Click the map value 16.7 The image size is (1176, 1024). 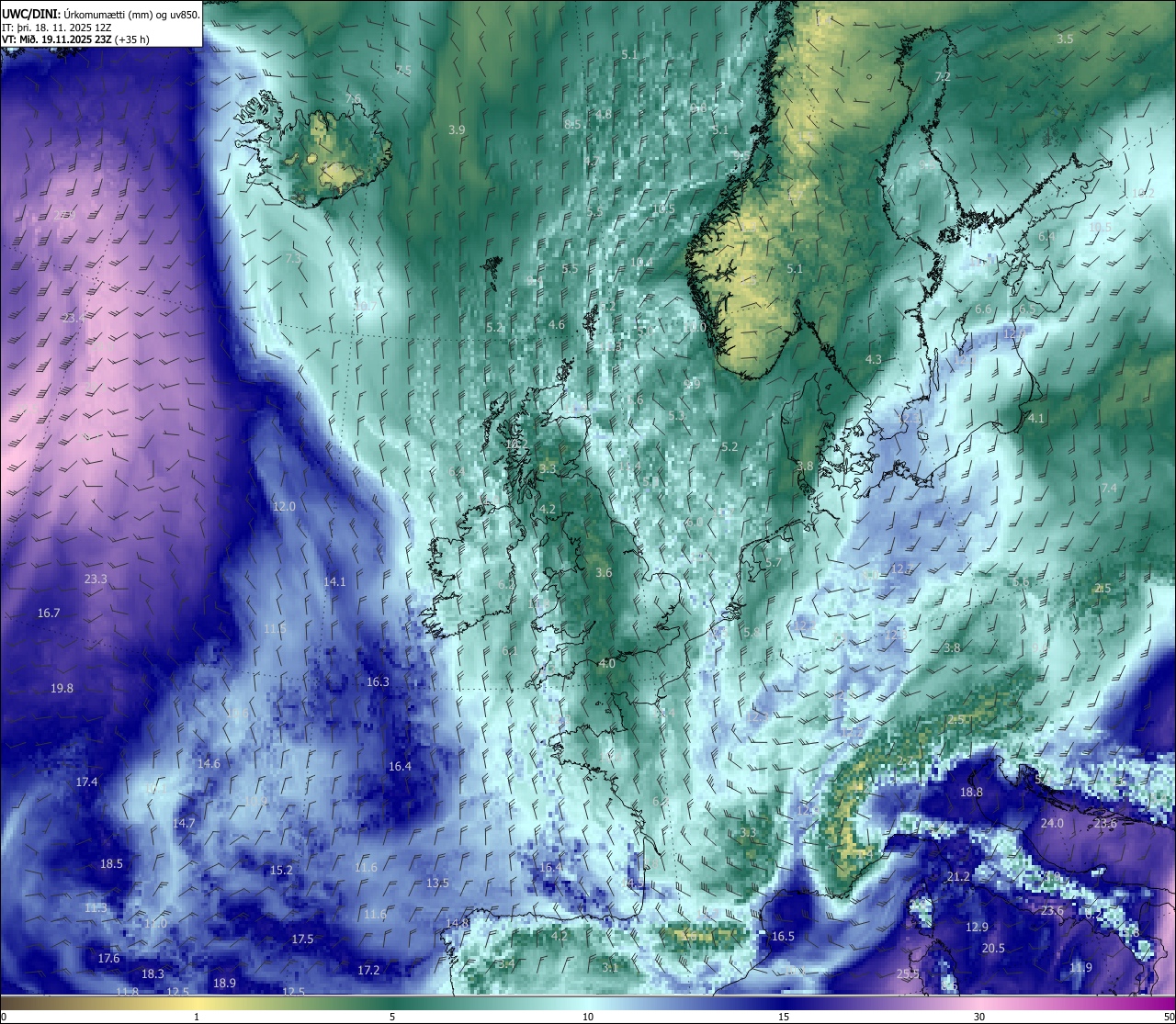[49, 613]
